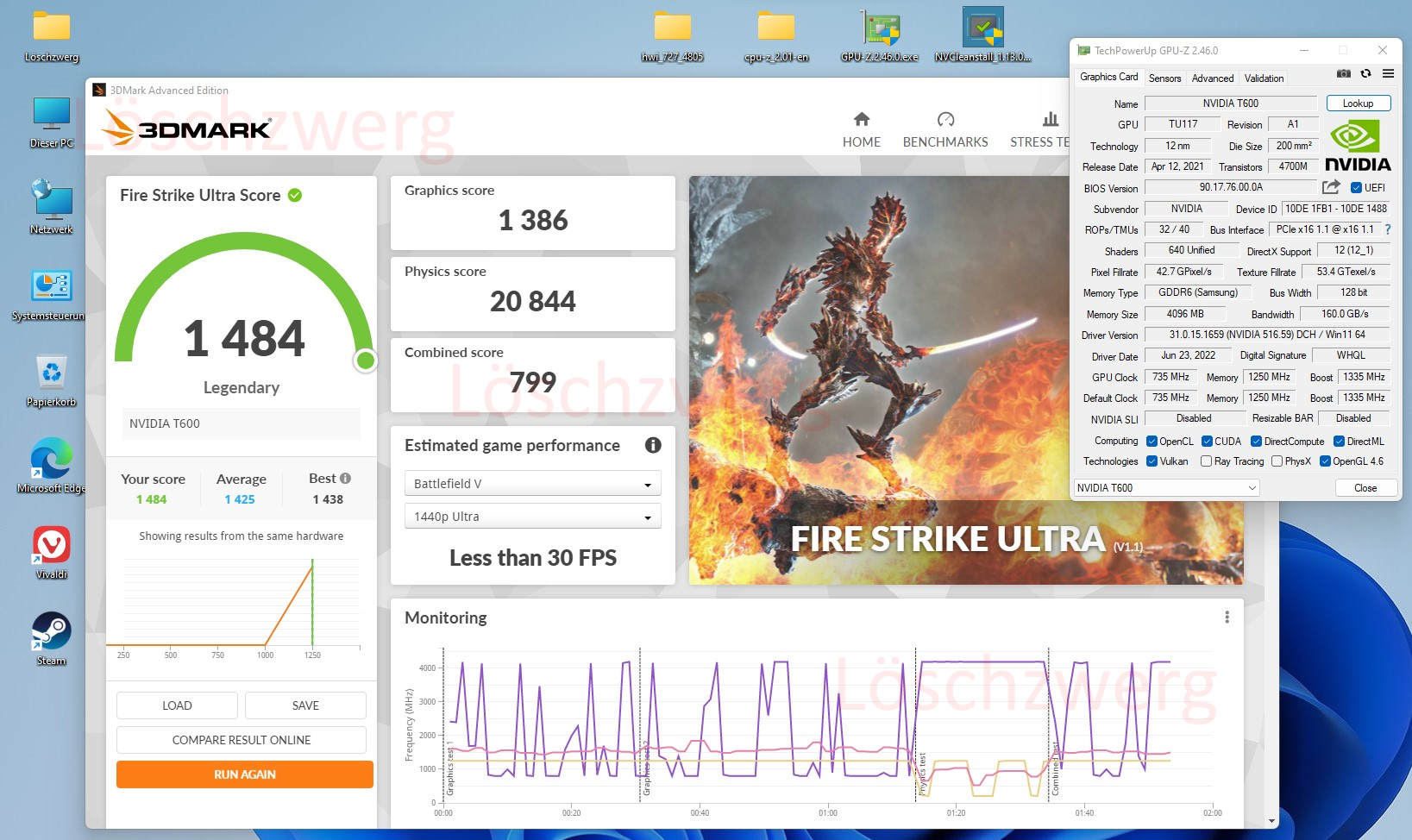This screenshot has height=840, width=1412.
Task: Select the NVCleanstall desktop executable
Action: [982, 36]
